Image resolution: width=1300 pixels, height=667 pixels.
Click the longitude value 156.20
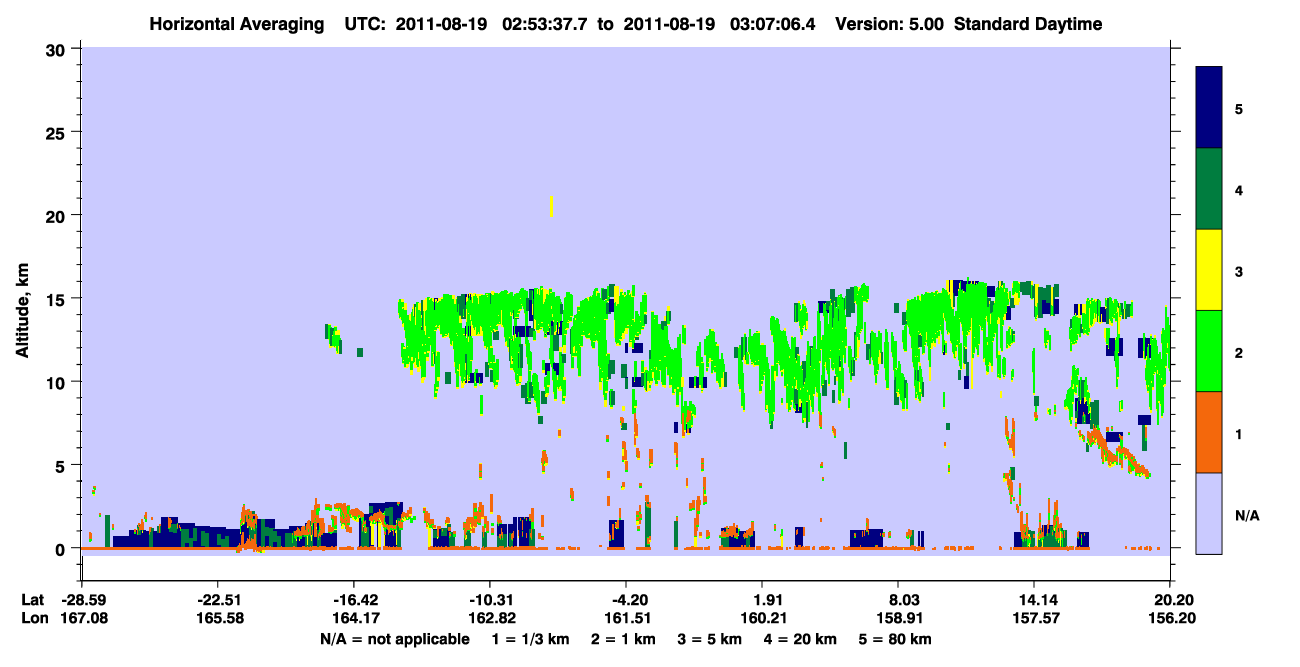pos(1171,618)
